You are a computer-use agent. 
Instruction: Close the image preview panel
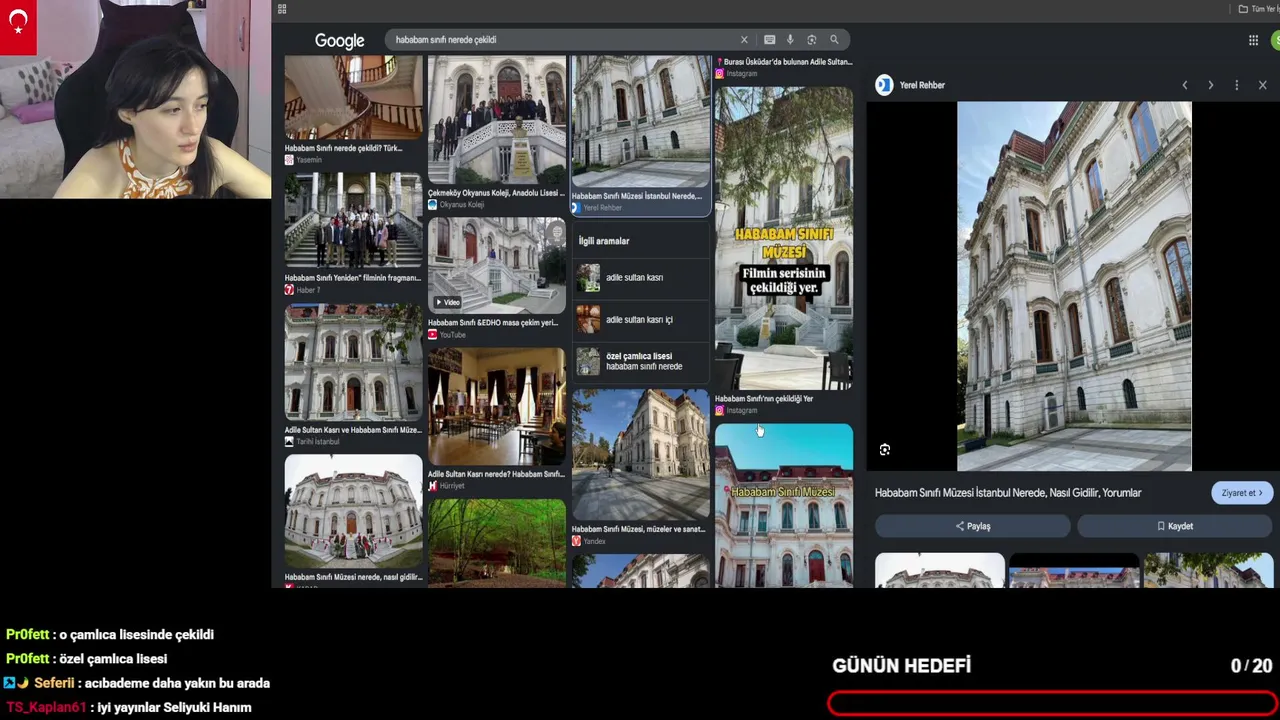coord(1262,85)
